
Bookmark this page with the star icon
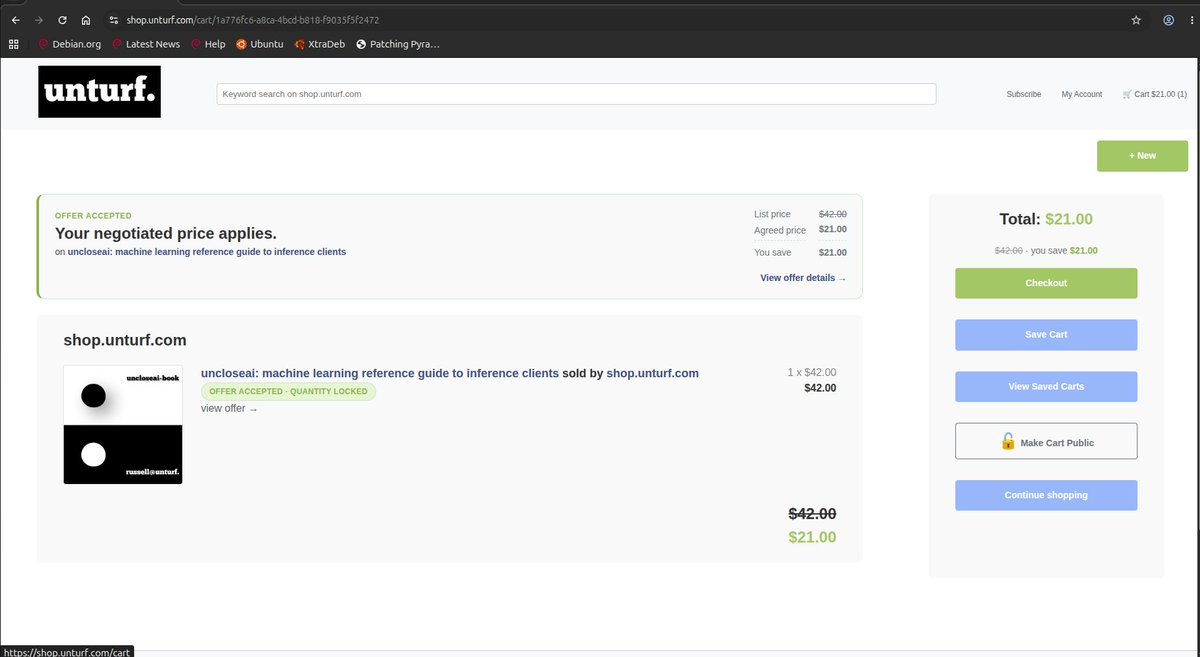1136,20
